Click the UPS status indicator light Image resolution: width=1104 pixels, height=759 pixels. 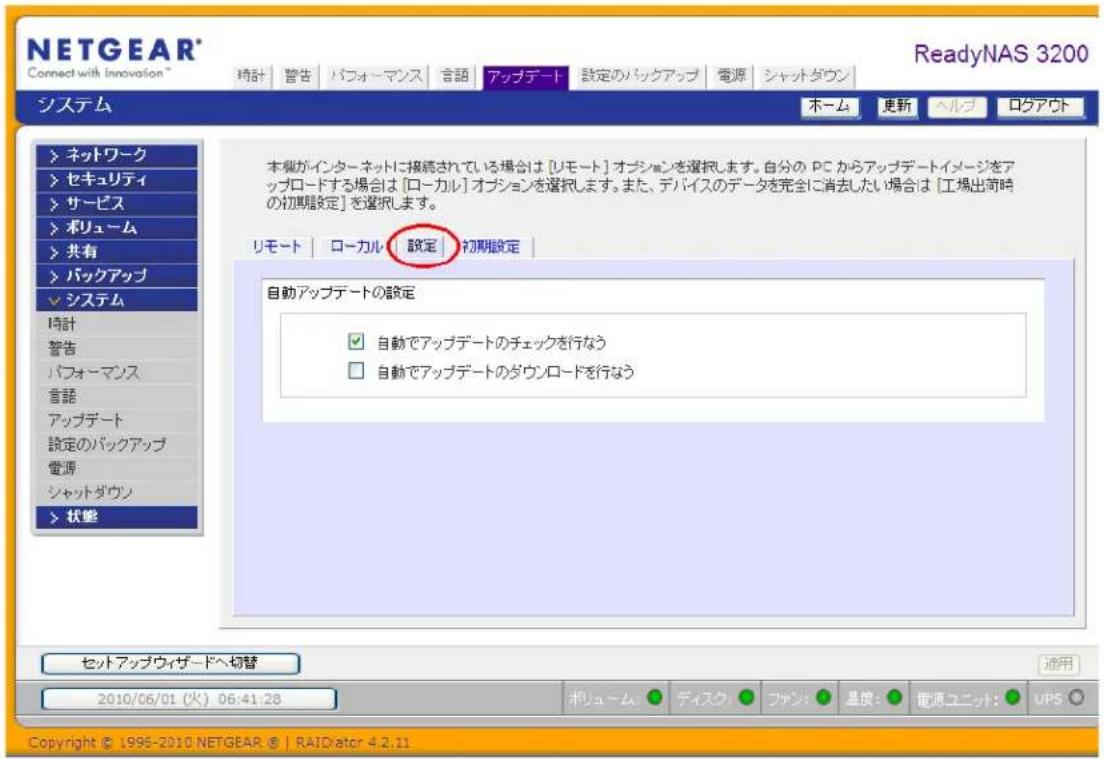(1076, 698)
